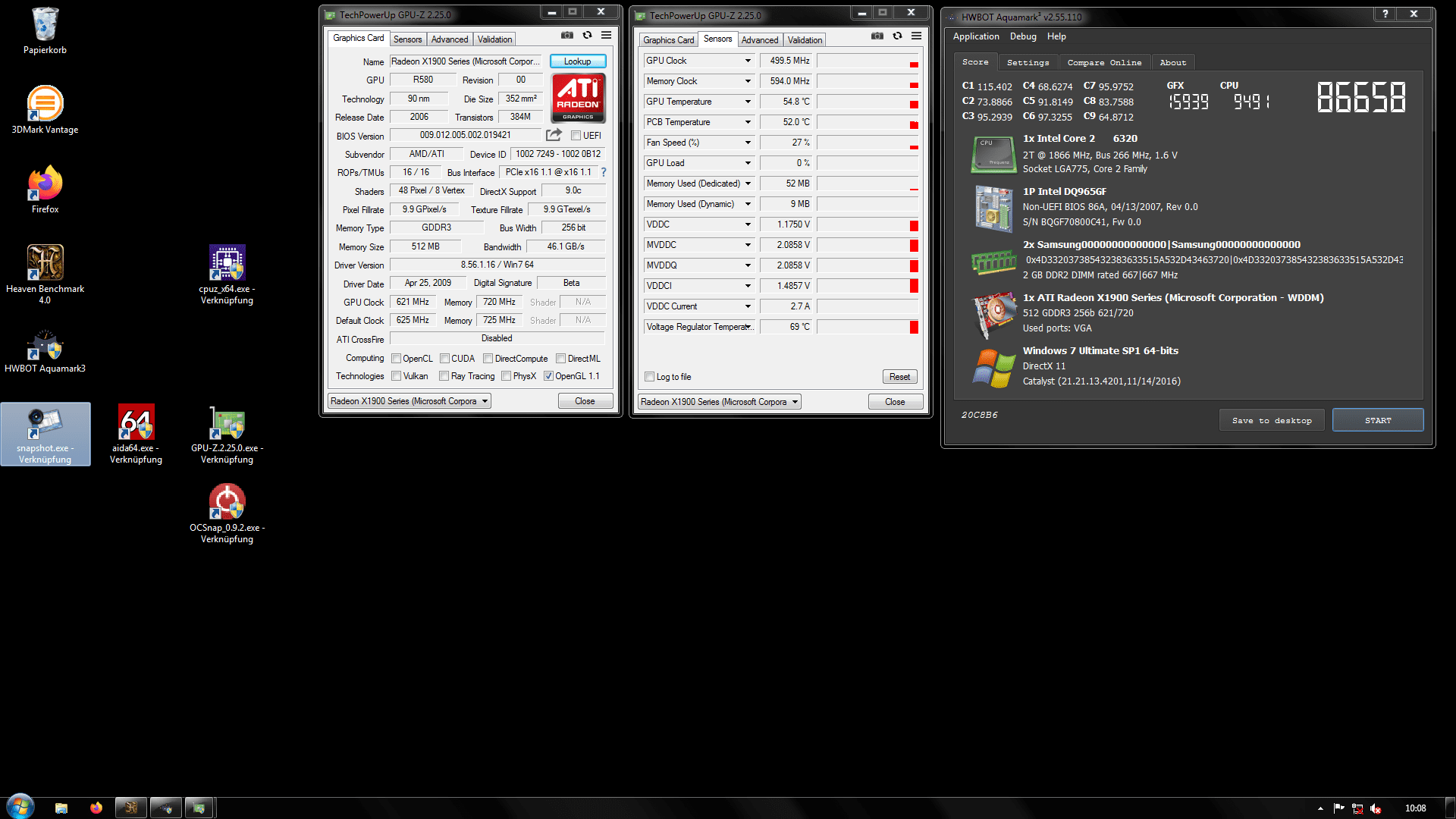Click the Save to desktop button
Screen dimensions: 1456x819
[1272, 420]
